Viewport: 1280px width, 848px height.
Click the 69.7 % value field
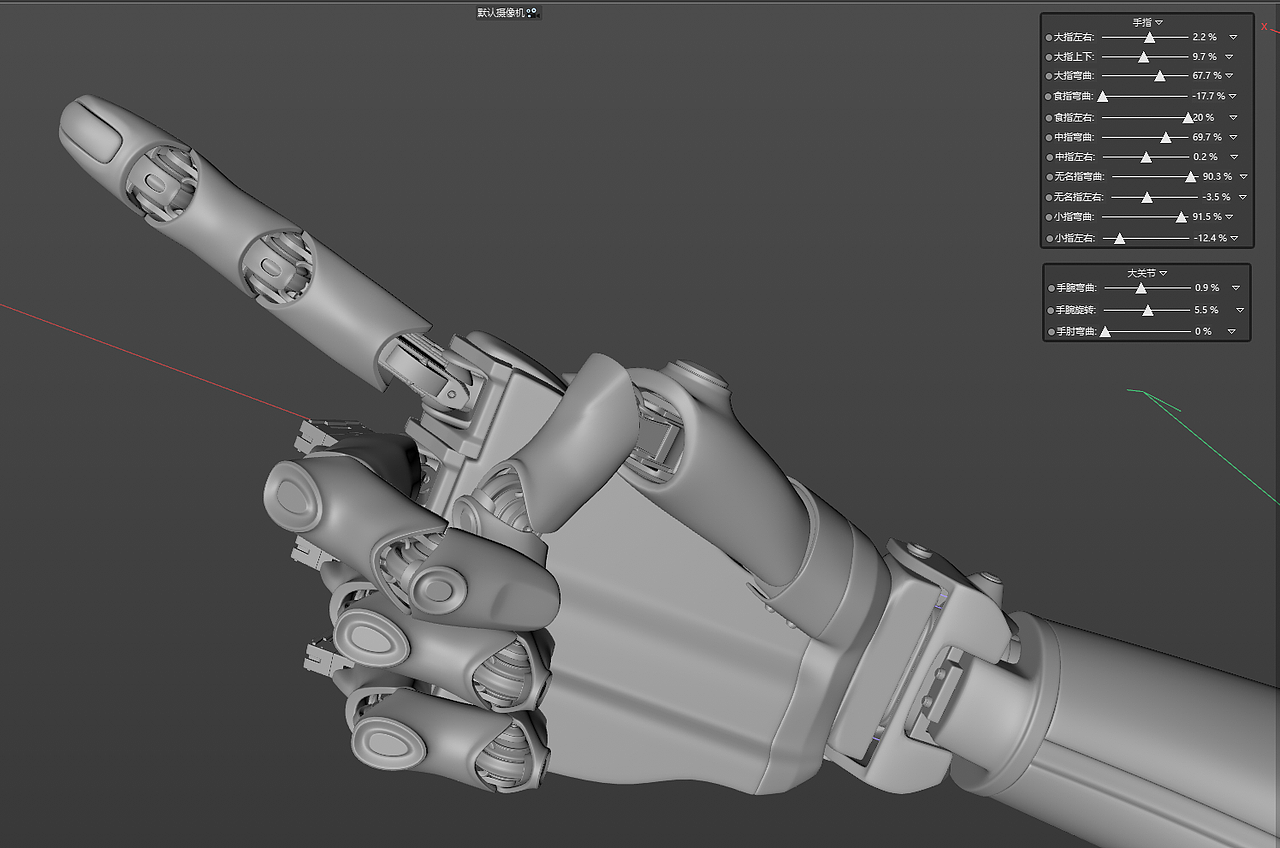pyautogui.click(x=1207, y=137)
